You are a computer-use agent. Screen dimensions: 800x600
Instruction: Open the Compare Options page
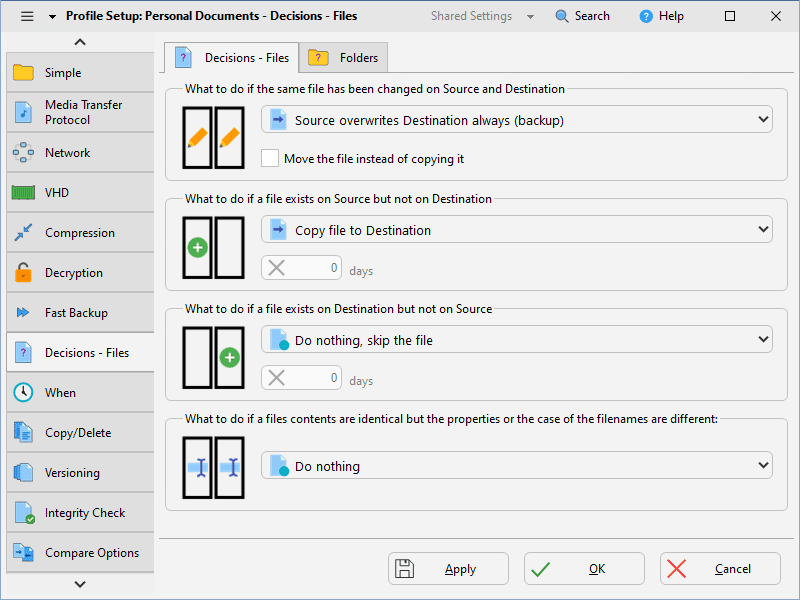(80, 553)
